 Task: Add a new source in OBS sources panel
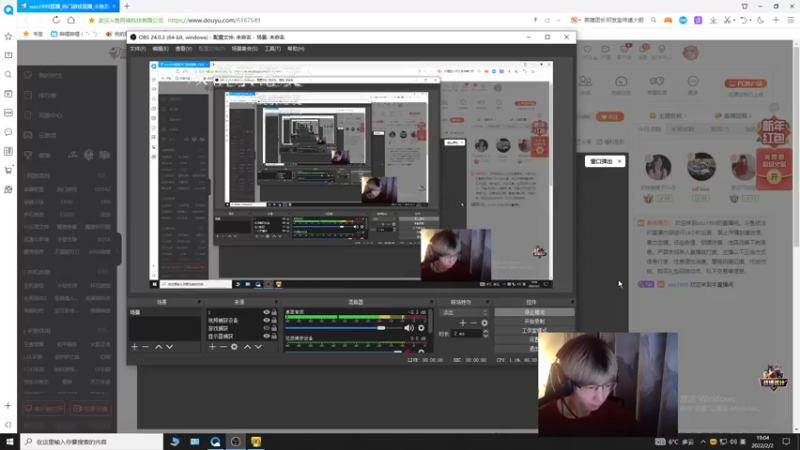[212, 347]
